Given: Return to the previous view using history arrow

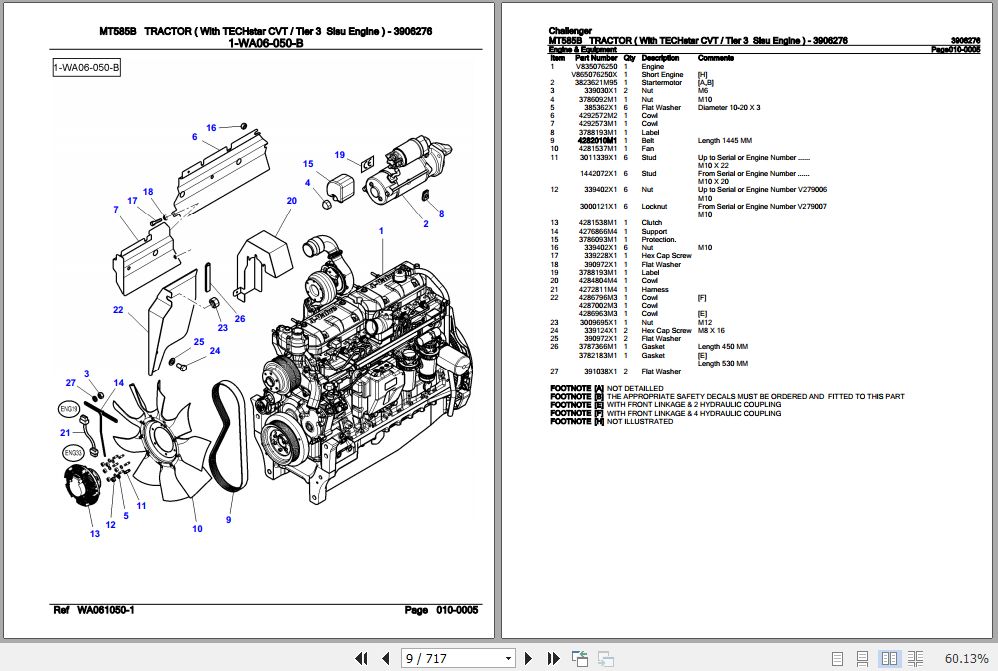Looking at the screenshot, I should pyautogui.click(x=578, y=658).
